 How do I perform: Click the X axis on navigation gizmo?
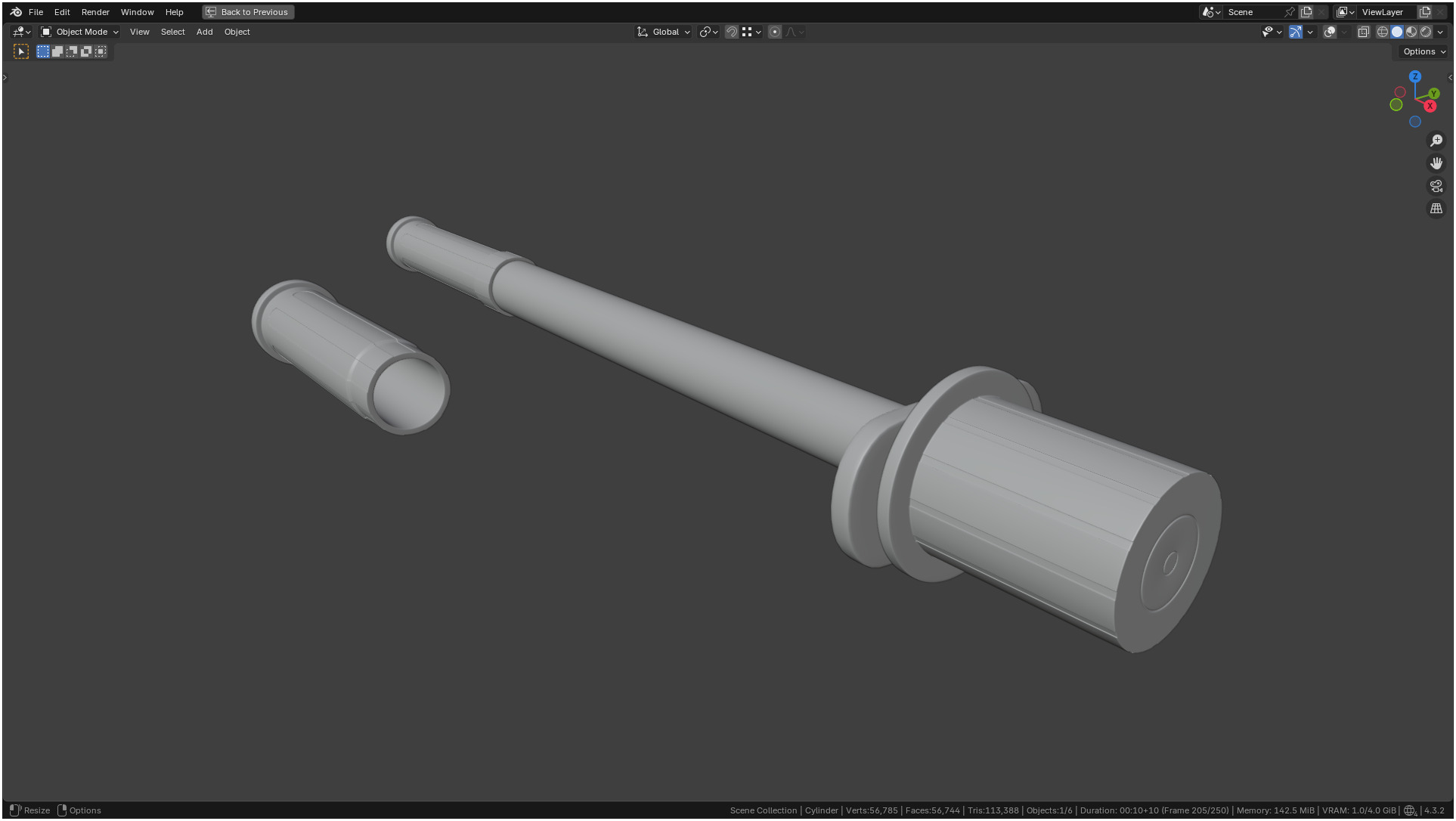click(x=1430, y=106)
